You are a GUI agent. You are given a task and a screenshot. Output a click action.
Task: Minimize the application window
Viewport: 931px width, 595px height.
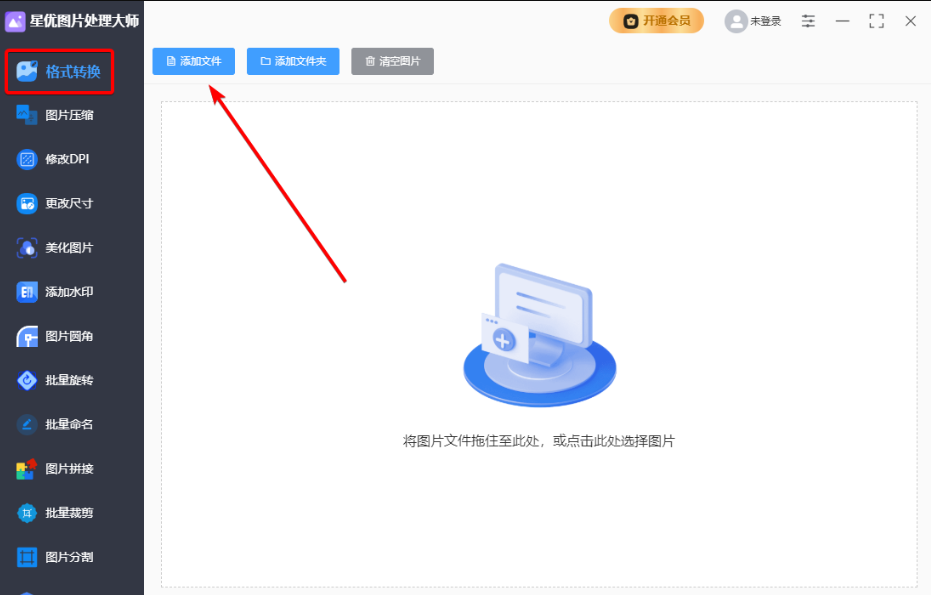[842, 21]
